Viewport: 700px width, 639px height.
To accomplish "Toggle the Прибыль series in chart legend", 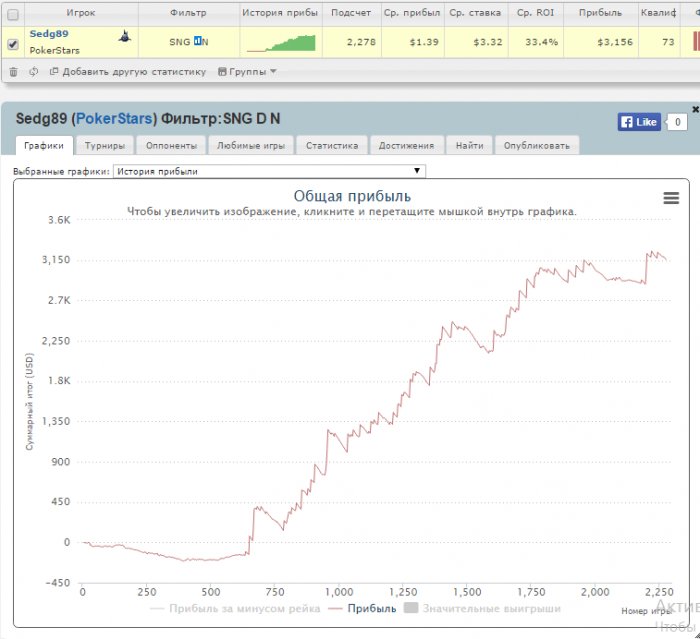I will (363, 608).
